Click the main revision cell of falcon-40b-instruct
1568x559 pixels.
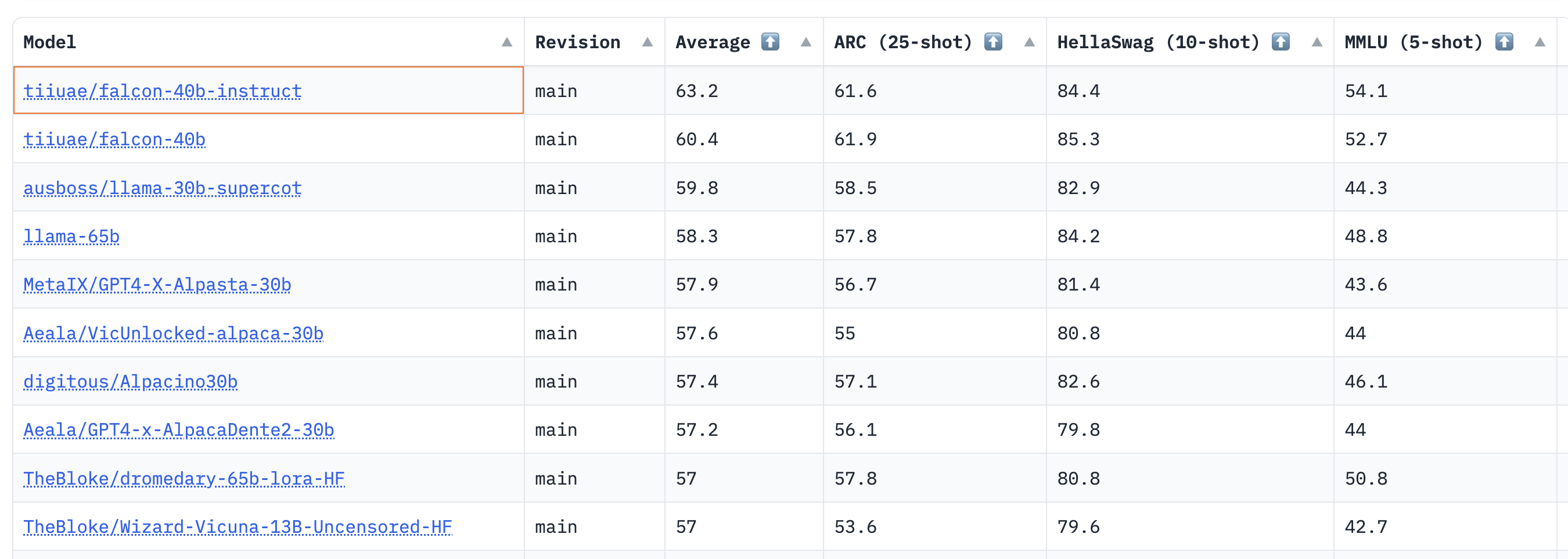(x=556, y=91)
